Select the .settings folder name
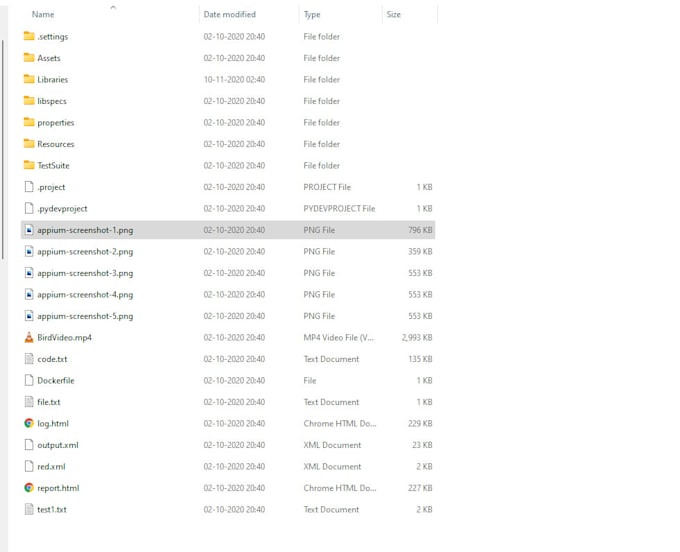680x552 pixels. click(x=52, y=36)
